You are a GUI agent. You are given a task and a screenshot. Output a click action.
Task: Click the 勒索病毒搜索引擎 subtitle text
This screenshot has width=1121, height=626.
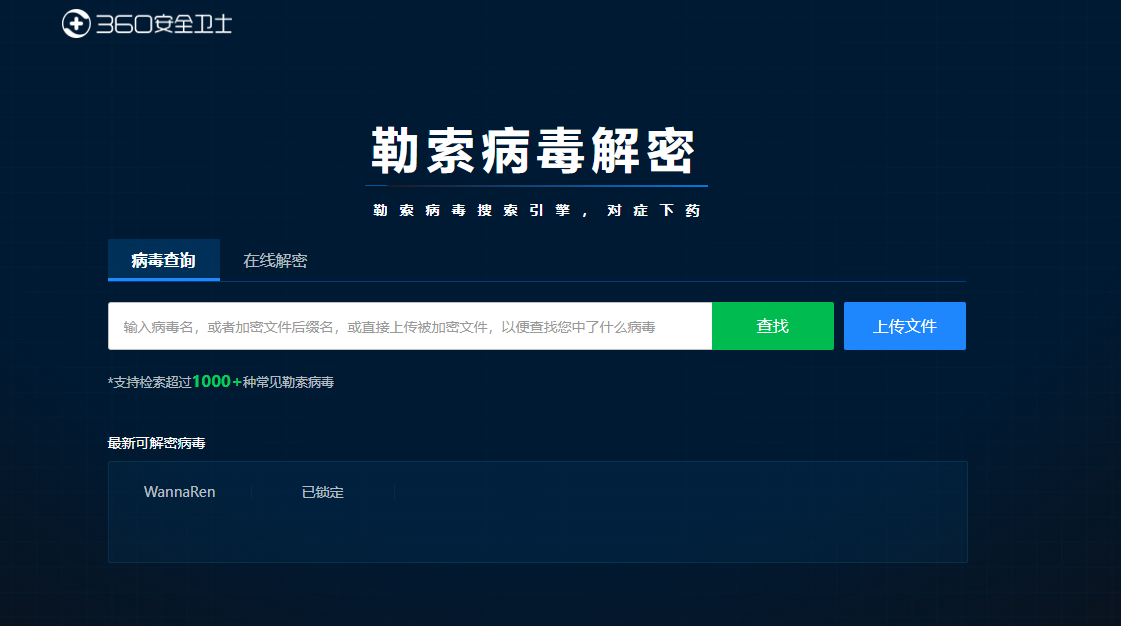pos(536,210)
